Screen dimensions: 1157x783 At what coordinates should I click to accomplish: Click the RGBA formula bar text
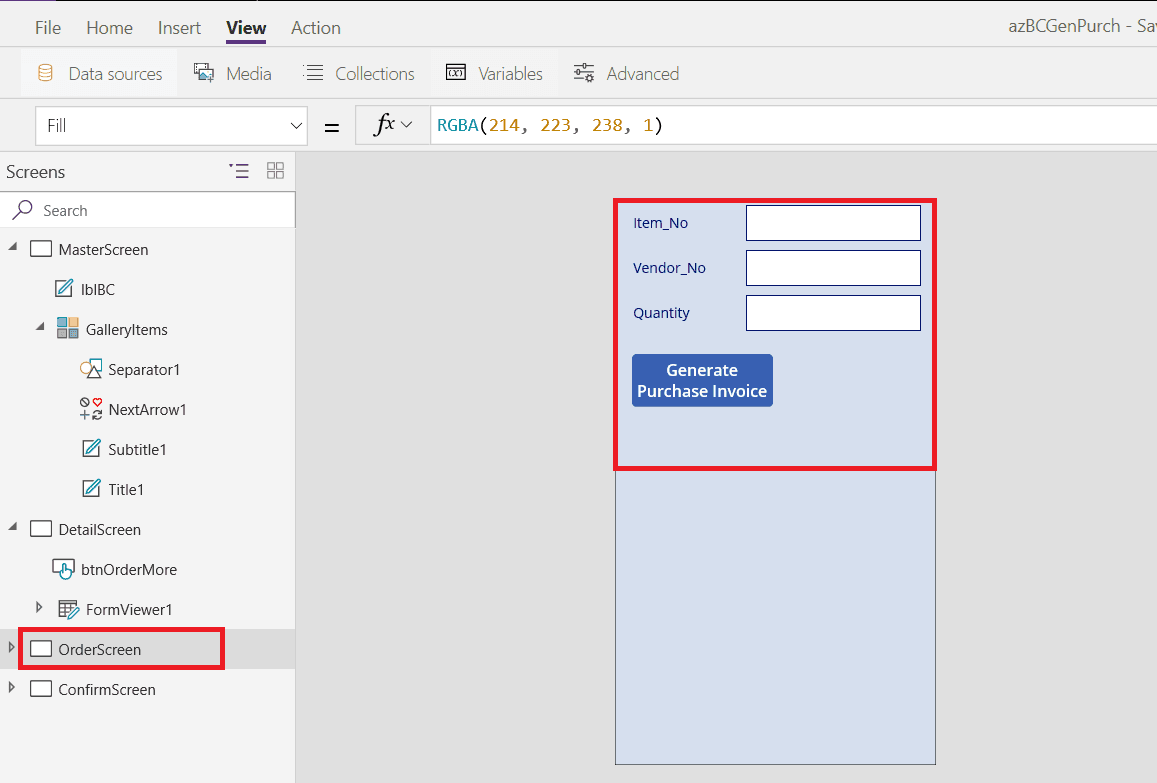click(x=550, y=125)
